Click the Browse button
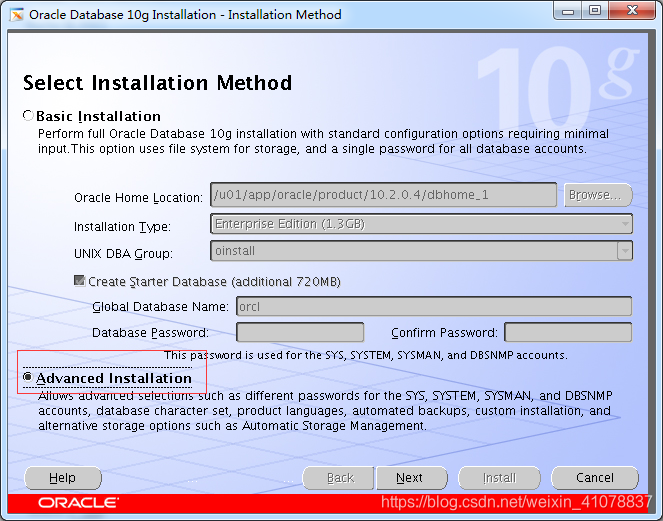Viewport: 663px width, 521px height. [598, 195]
